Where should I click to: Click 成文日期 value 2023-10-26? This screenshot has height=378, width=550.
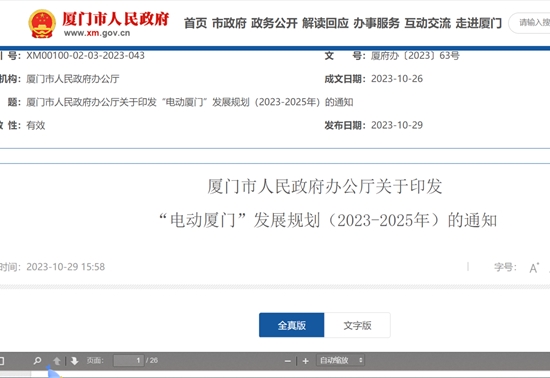point(397,79)
